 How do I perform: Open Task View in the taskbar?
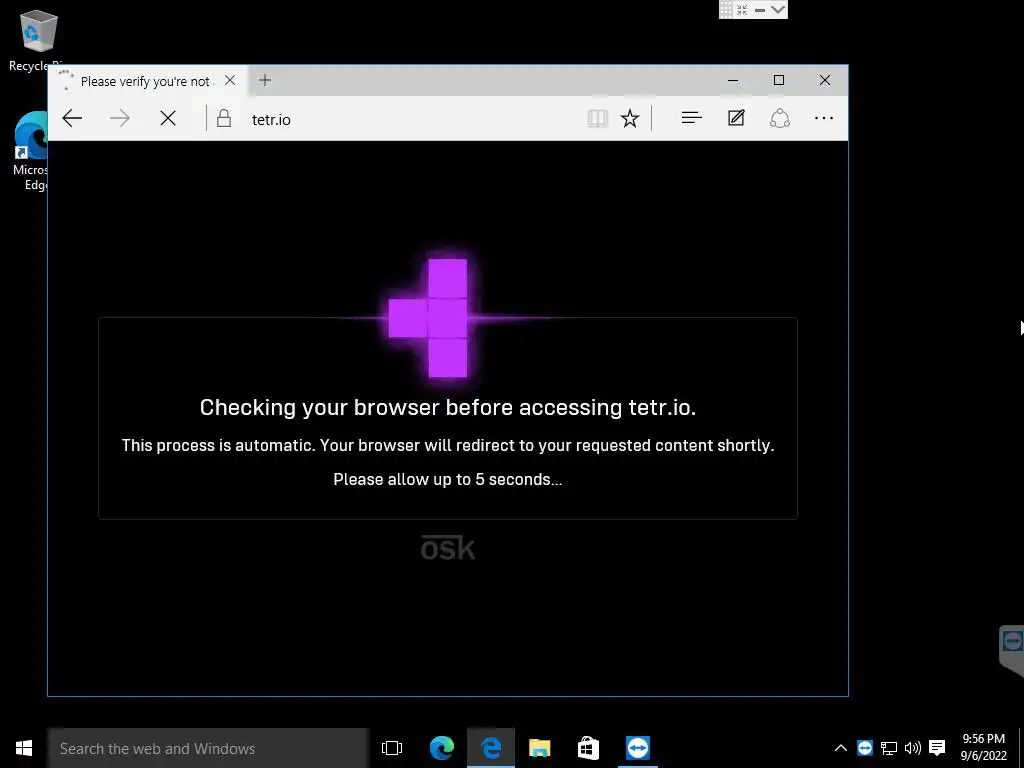(x=392, y=748)
